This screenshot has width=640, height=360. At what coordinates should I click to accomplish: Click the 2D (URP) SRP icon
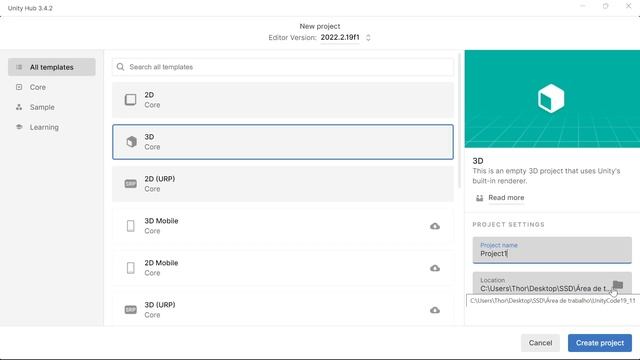[131, 184]
